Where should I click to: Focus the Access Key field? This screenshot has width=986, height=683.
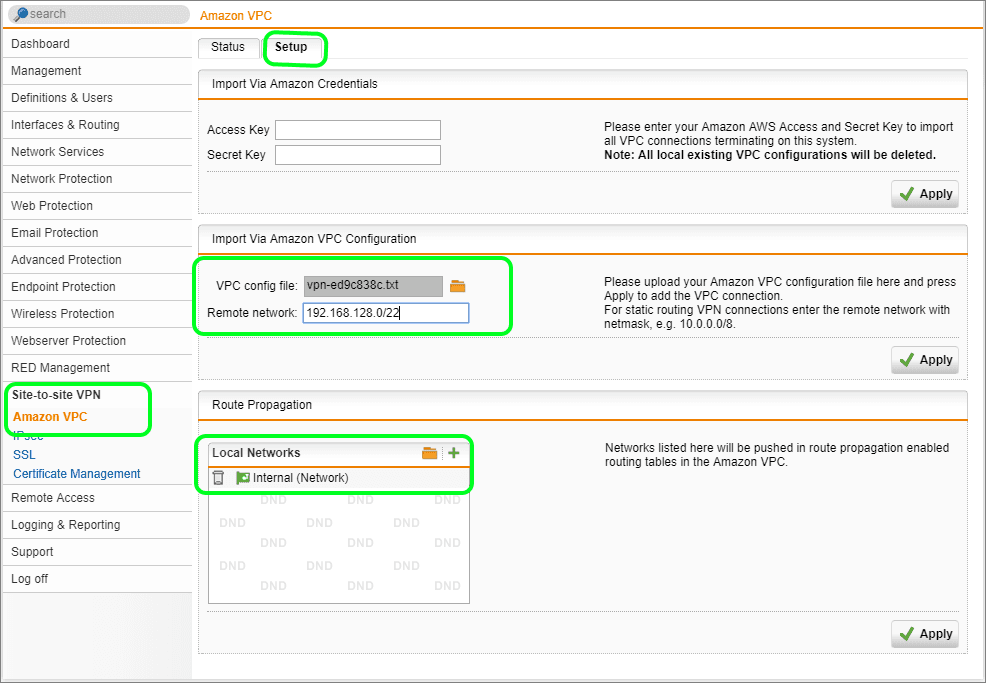358,130
